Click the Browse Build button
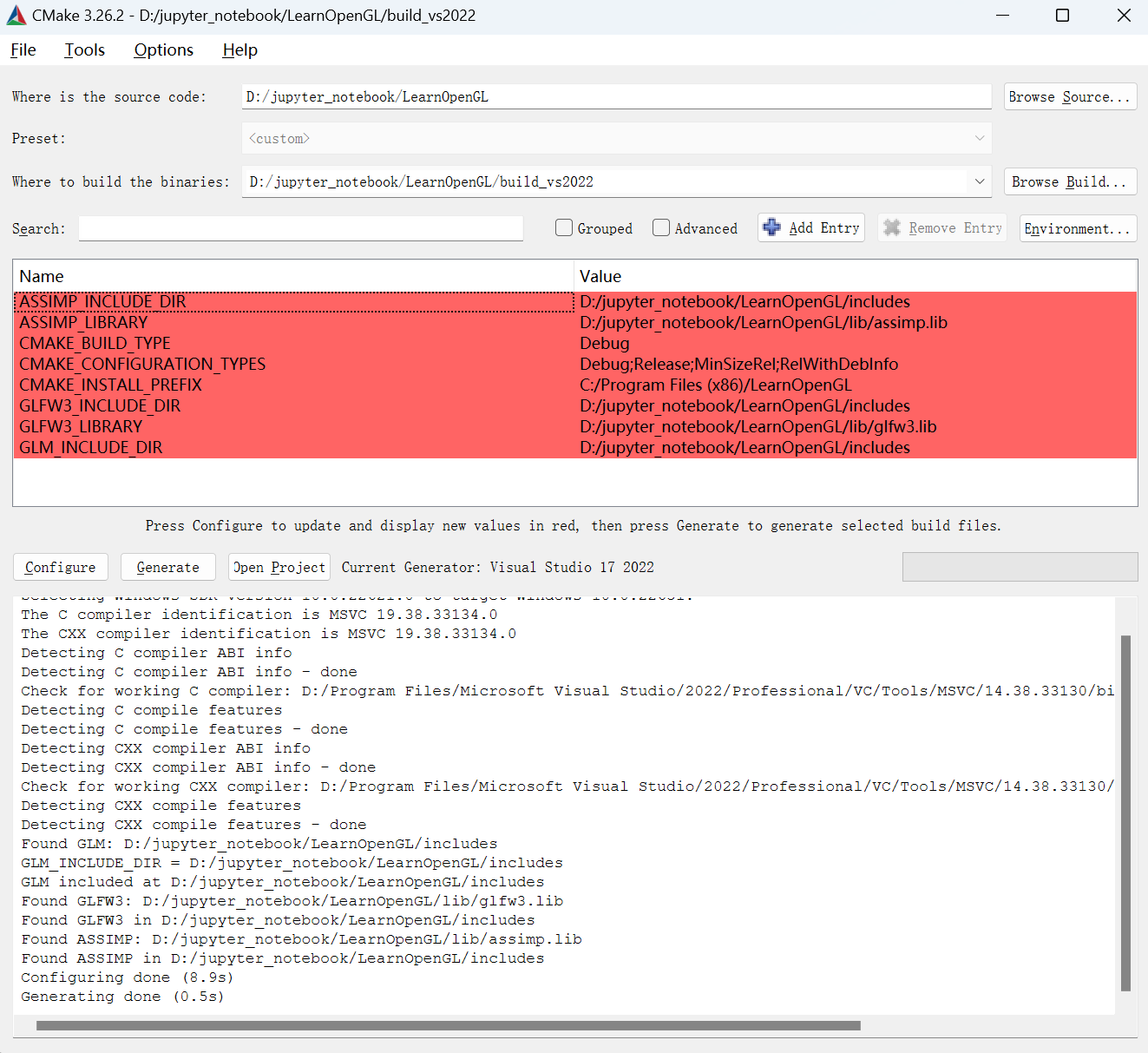This screenshot has height=1053, width=1148. click(x=1070, y=181)
